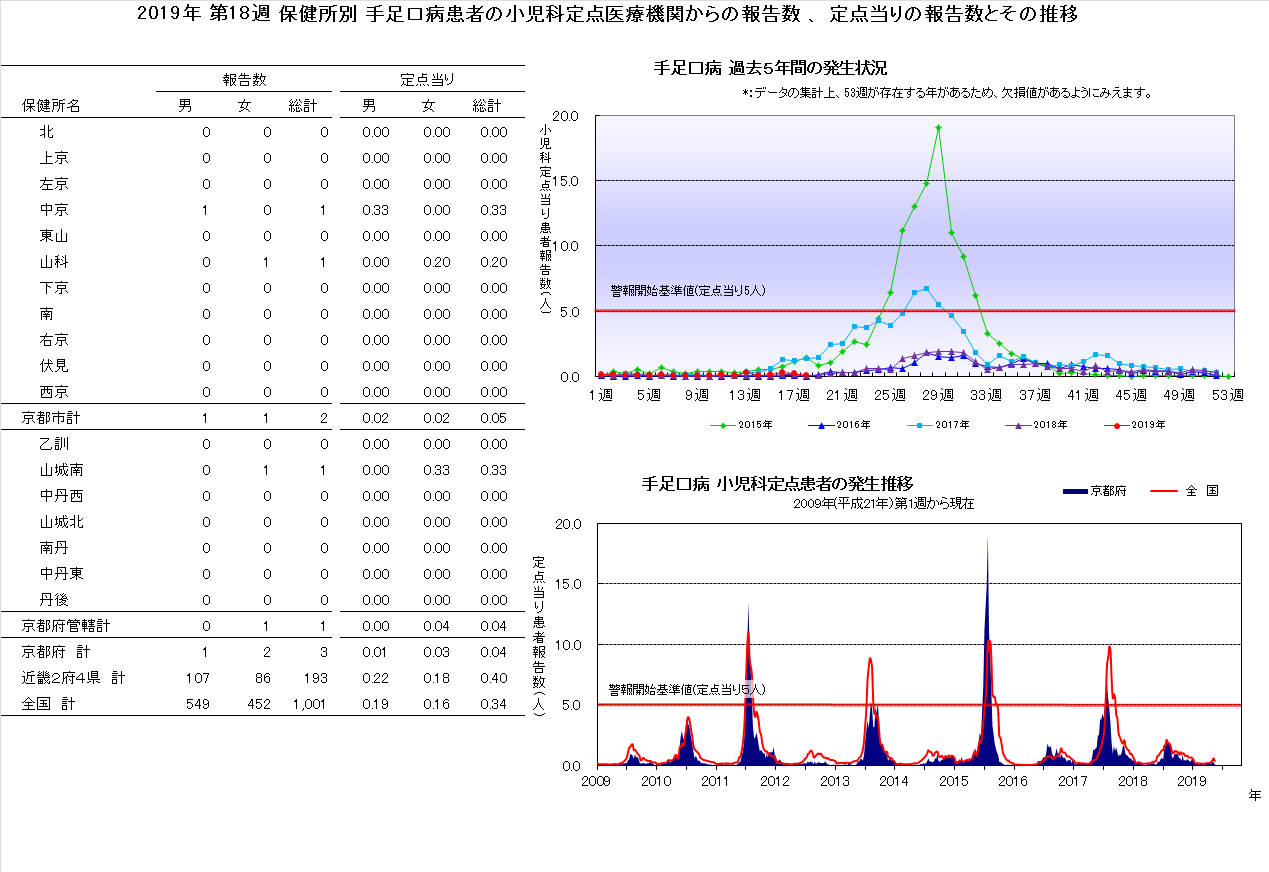Viewport: 1269px width, 872px height.
Task: Click the 報告数 header group
Action: click(244, 80)
